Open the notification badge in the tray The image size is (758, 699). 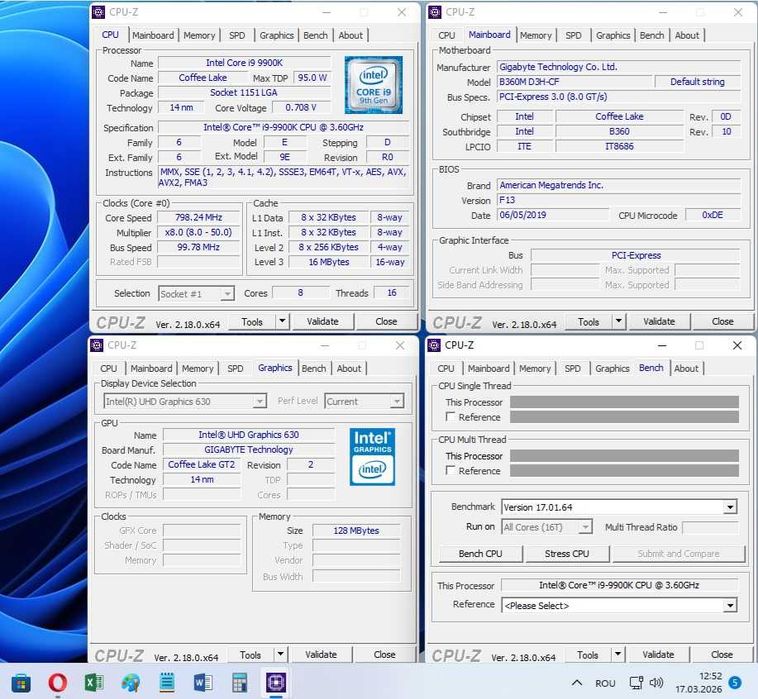point(735,683)
